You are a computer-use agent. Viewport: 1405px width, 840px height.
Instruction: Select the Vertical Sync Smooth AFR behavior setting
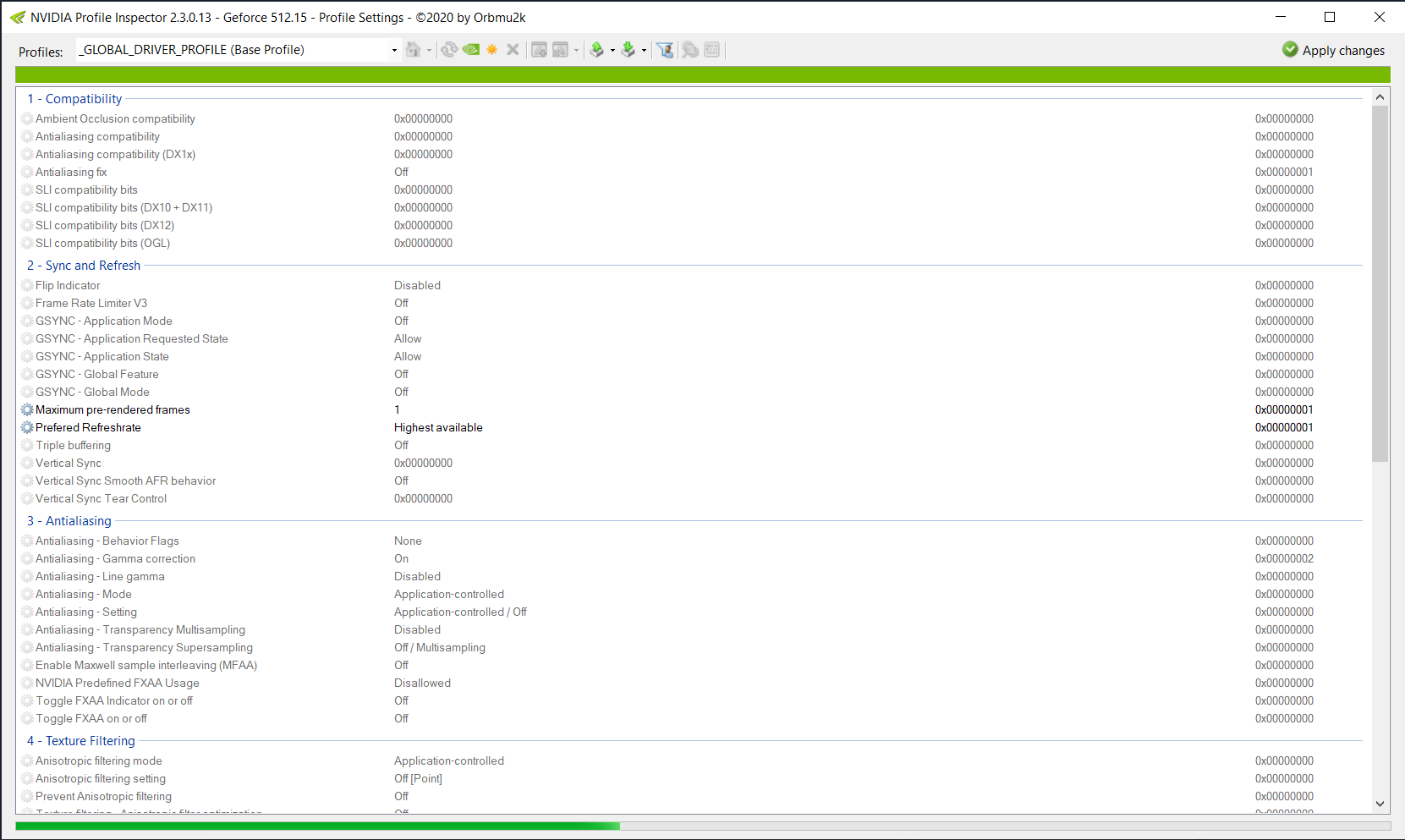coord(125,480)
